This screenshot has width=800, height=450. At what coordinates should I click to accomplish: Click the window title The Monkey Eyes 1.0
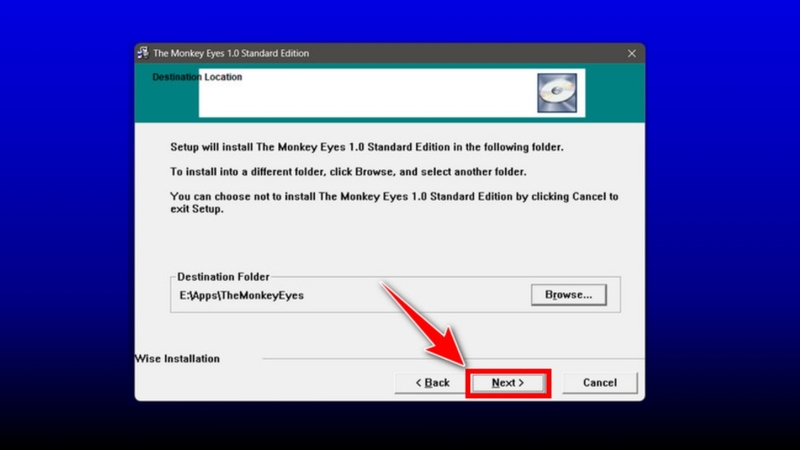tap(231, 53)
